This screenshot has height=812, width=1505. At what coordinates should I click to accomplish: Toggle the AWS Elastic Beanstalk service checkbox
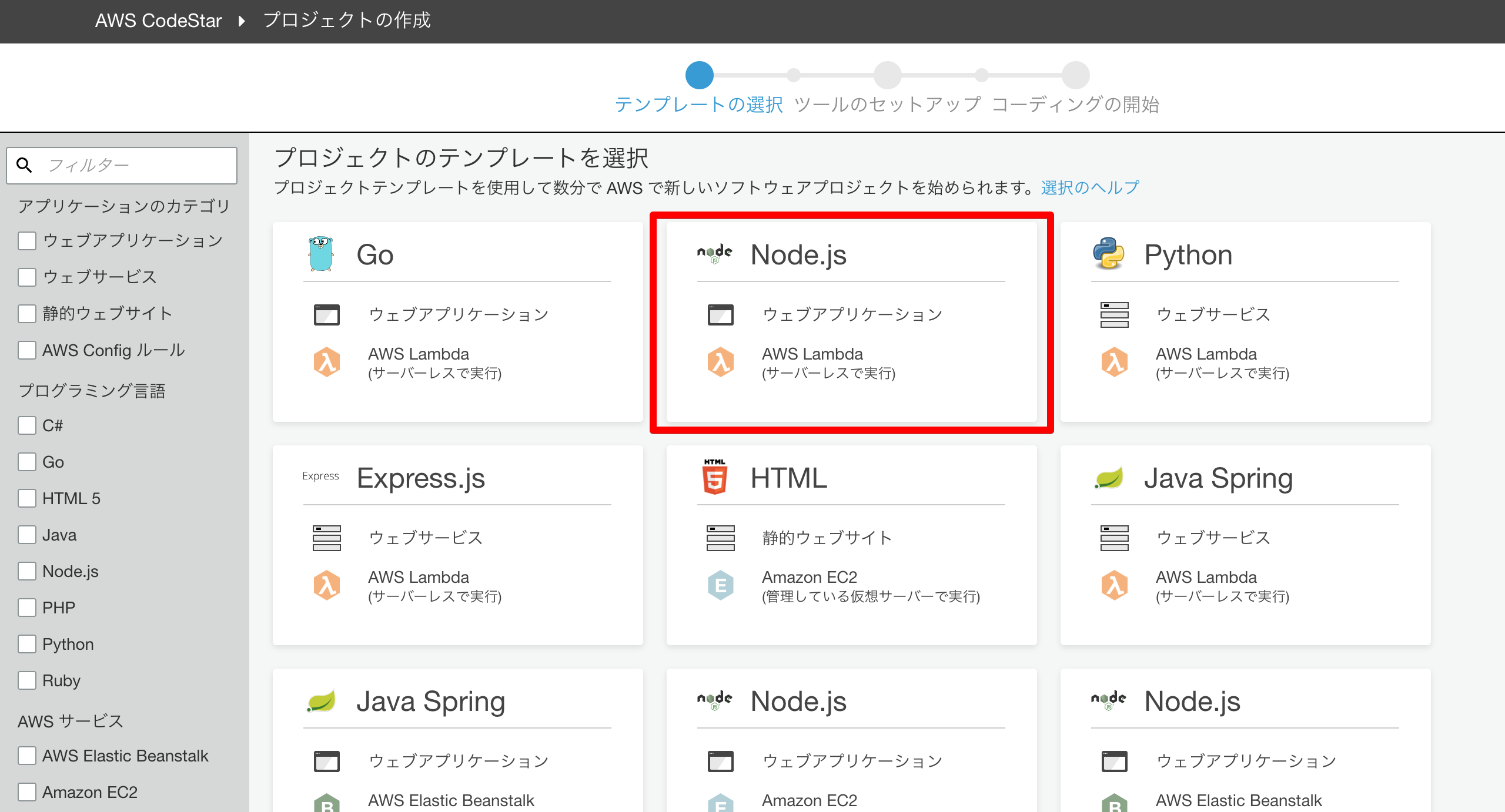27,756
